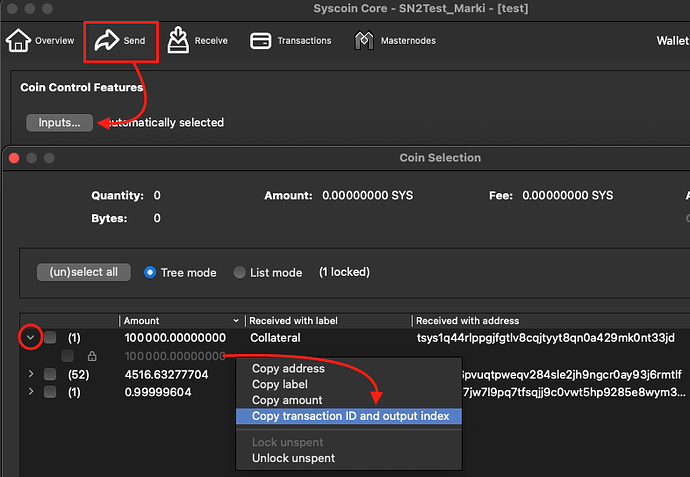Screen dimensions: 690x477
Task: Select Copy address from context menu
Action: (288, 369)
